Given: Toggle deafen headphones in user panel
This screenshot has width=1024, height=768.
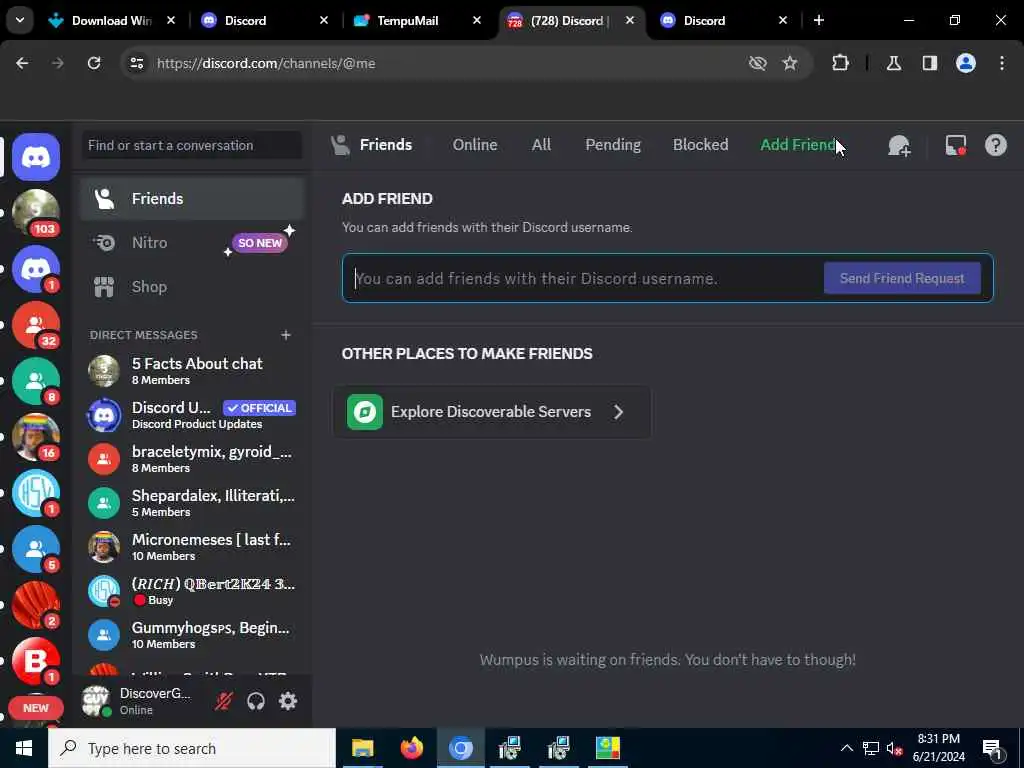Looking at the screenshot, I should pyautogui.click(x=256, y=701).
